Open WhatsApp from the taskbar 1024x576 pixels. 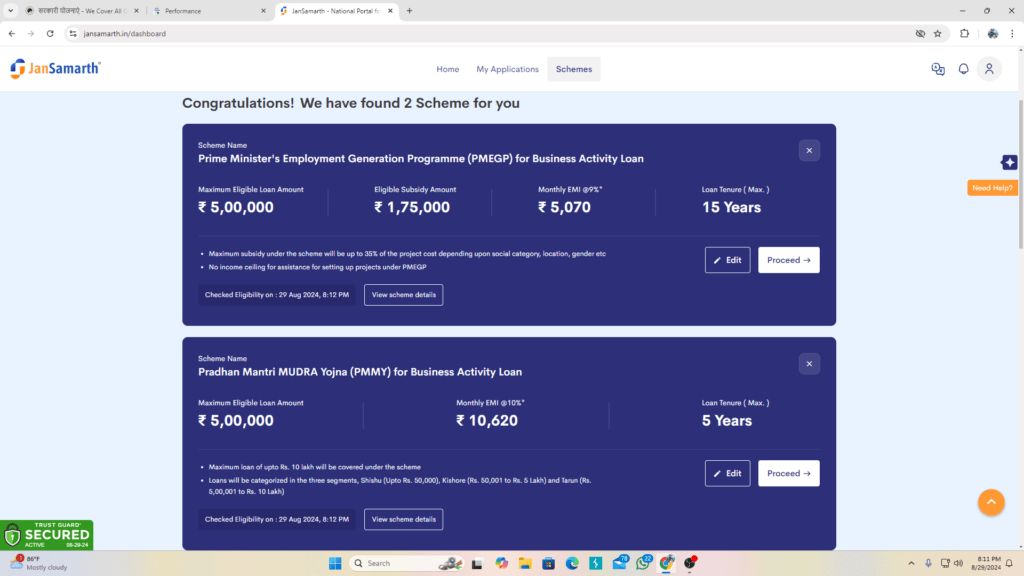644,563
